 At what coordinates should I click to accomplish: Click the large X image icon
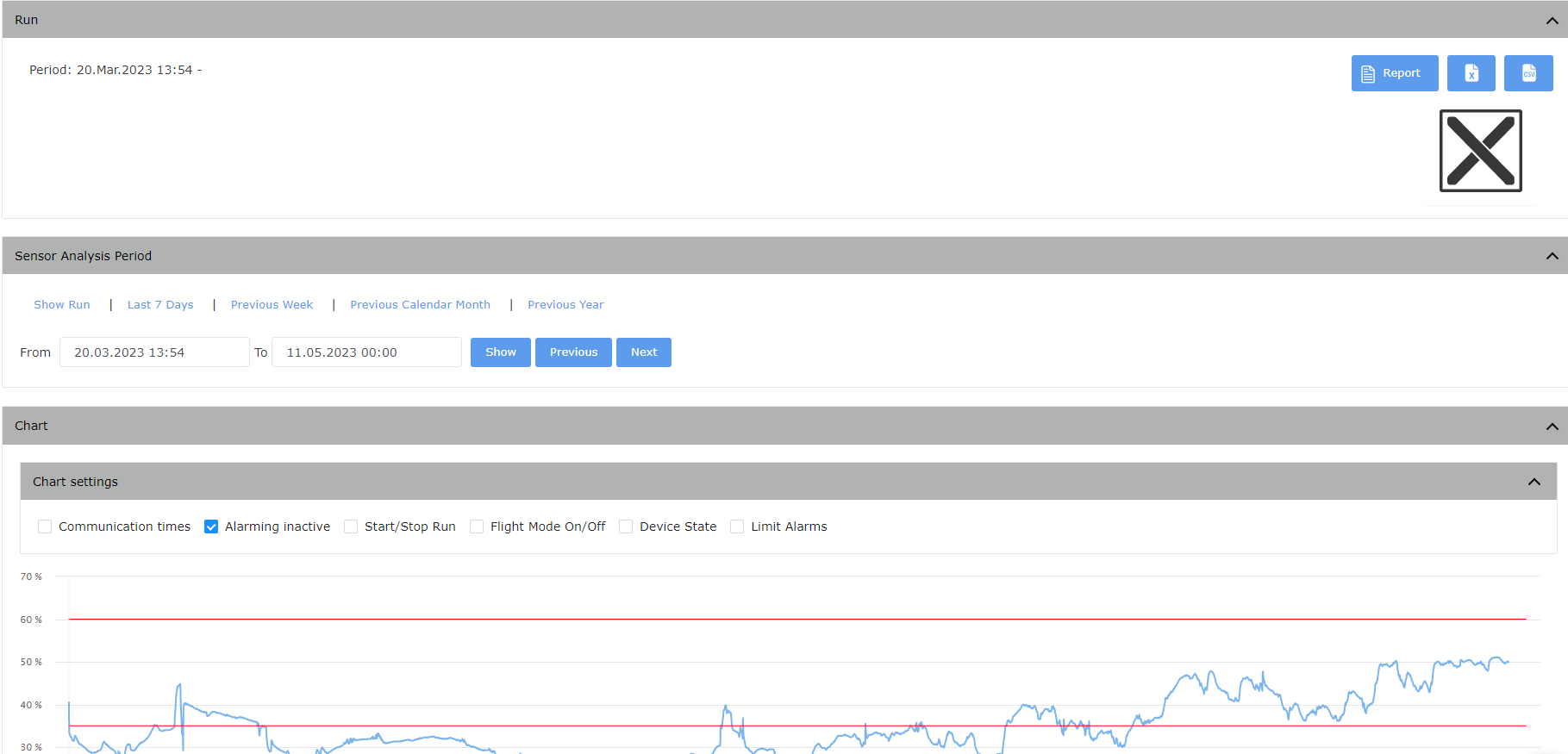click(x=1480, y=151)
